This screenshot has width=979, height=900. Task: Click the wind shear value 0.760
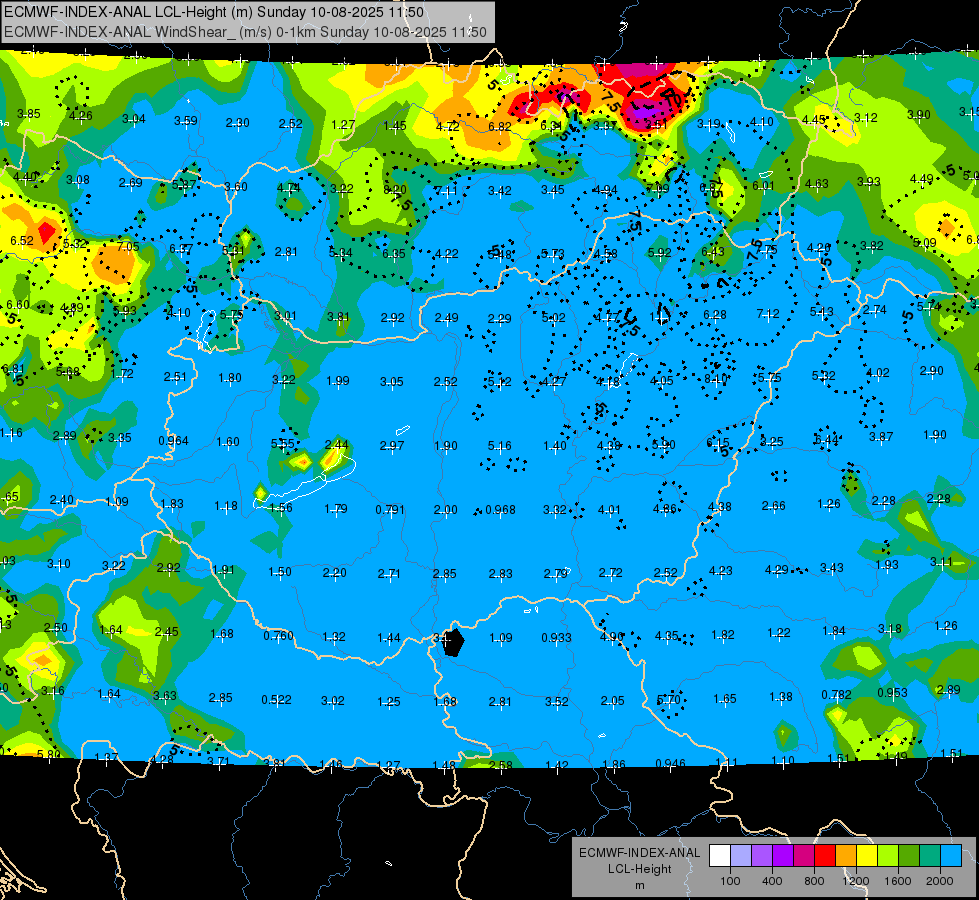coord(278,636)
